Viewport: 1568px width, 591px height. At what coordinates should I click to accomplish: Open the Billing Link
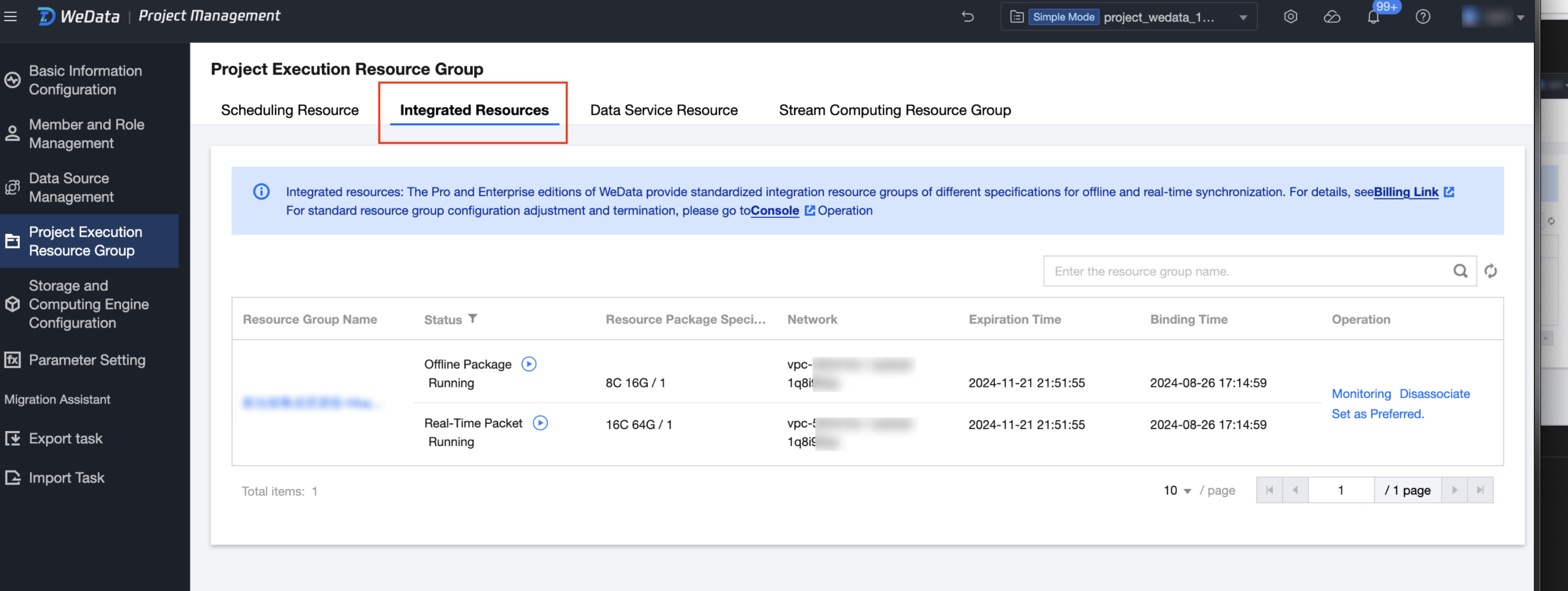pos(1405,192)
